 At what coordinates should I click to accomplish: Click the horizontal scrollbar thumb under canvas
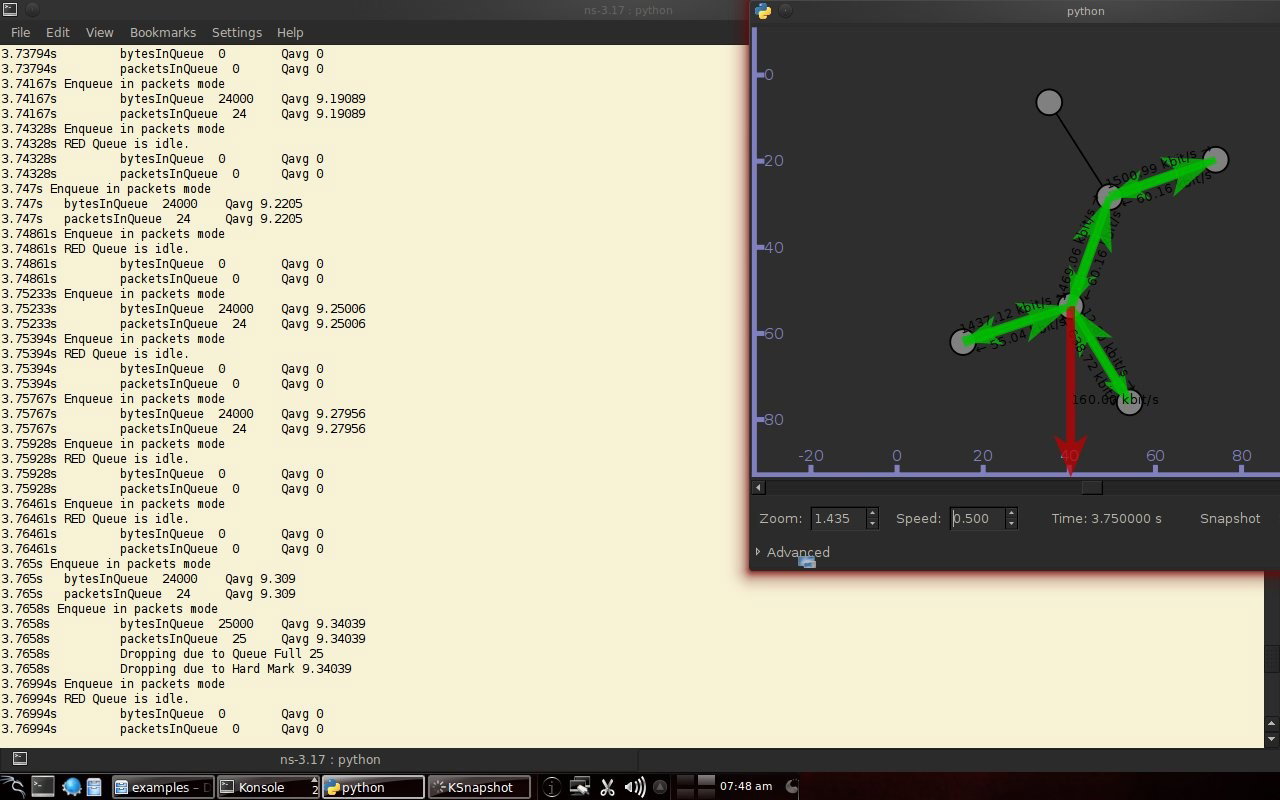(1092, 487)
